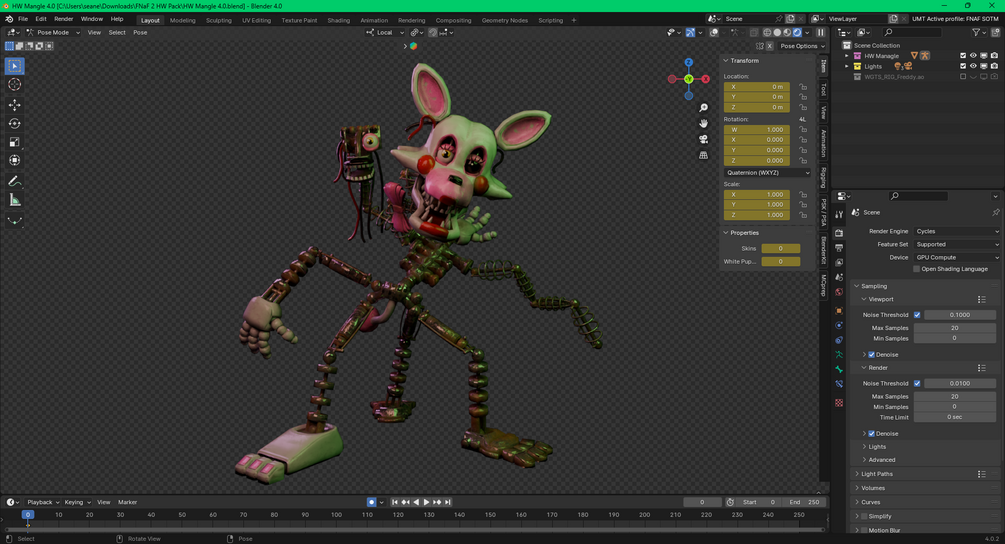Viewport: 1005px width, 544px height.
Task: Switch to wireframe viewport shading
Action: tap(767, 32)
